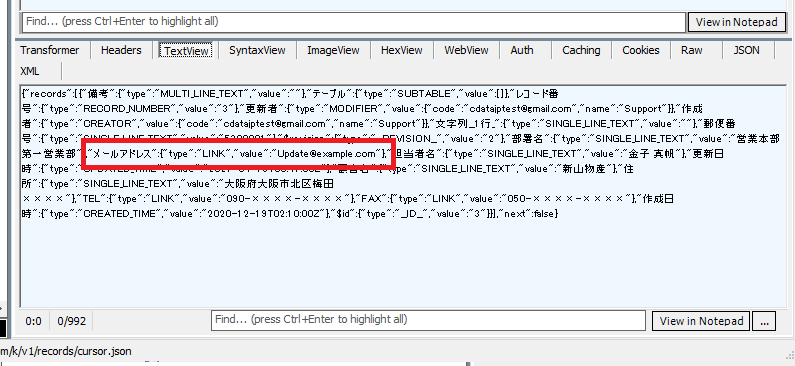This screenshot has height=366, width=795.
Task: Select the Caching tab
Action: coord(581,50)
